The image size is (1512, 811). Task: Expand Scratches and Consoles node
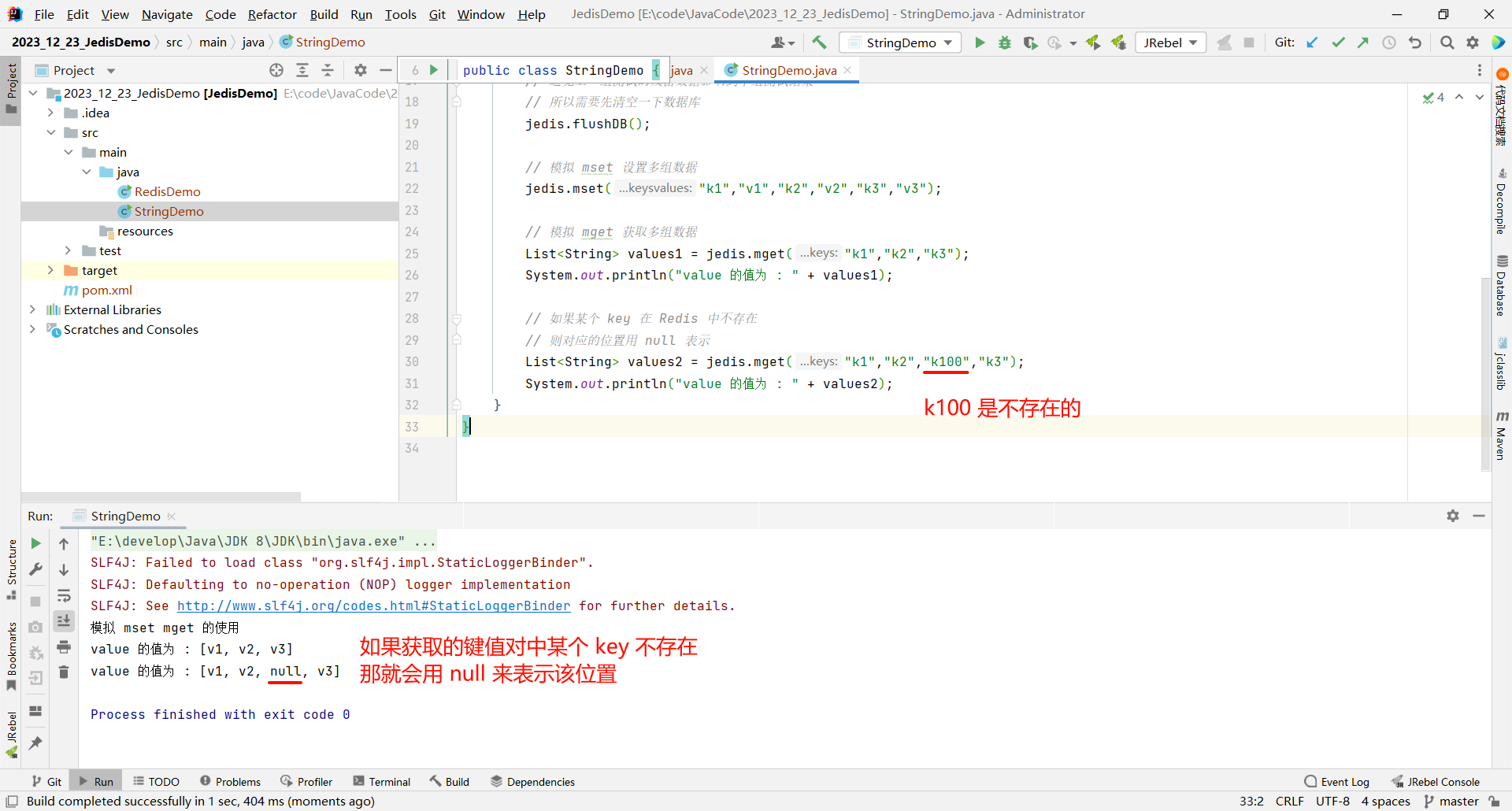32,329
